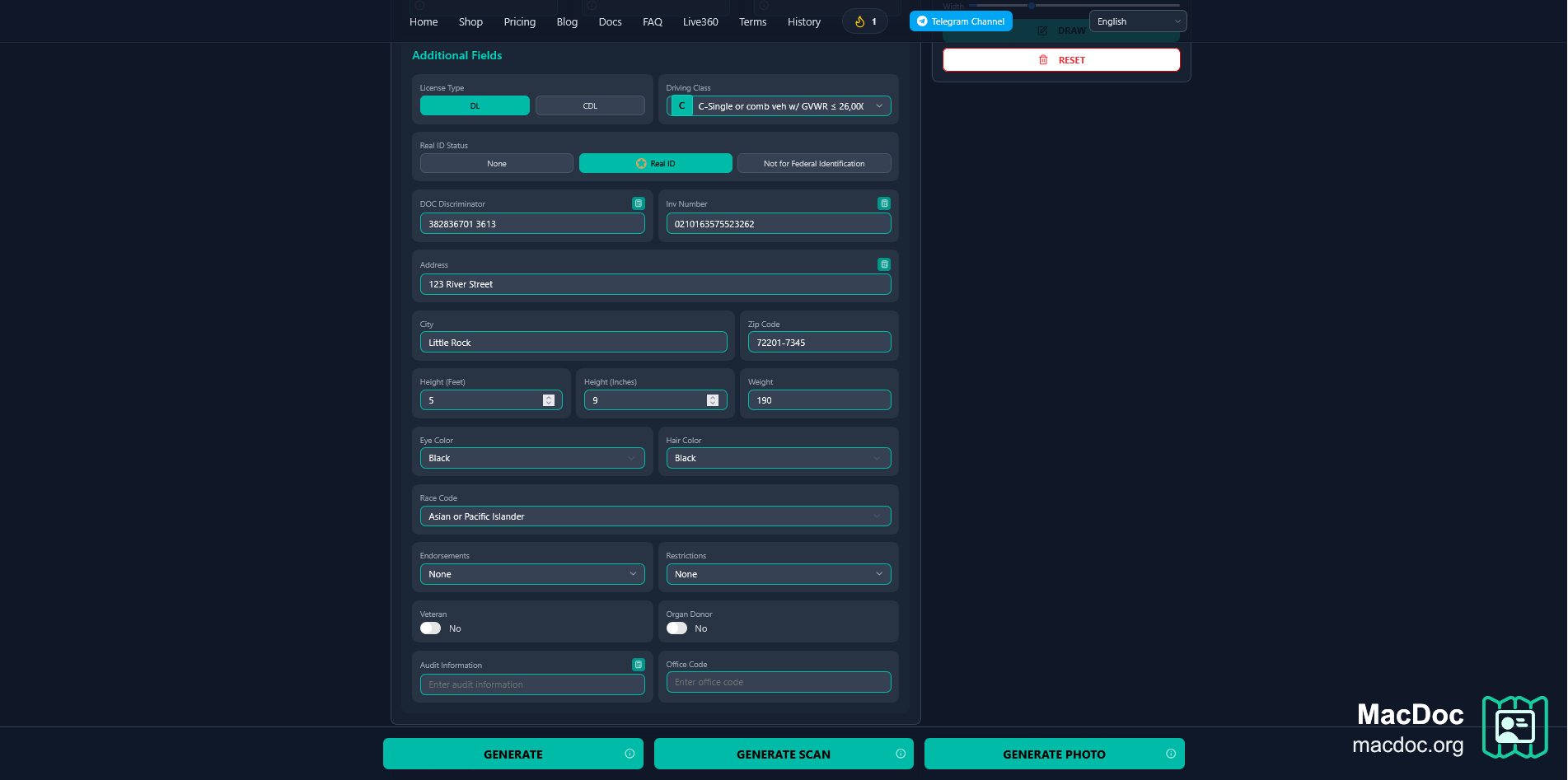Click the Width slider handle
This screenshot has height=780, width=1568.
coord(1031,6)
